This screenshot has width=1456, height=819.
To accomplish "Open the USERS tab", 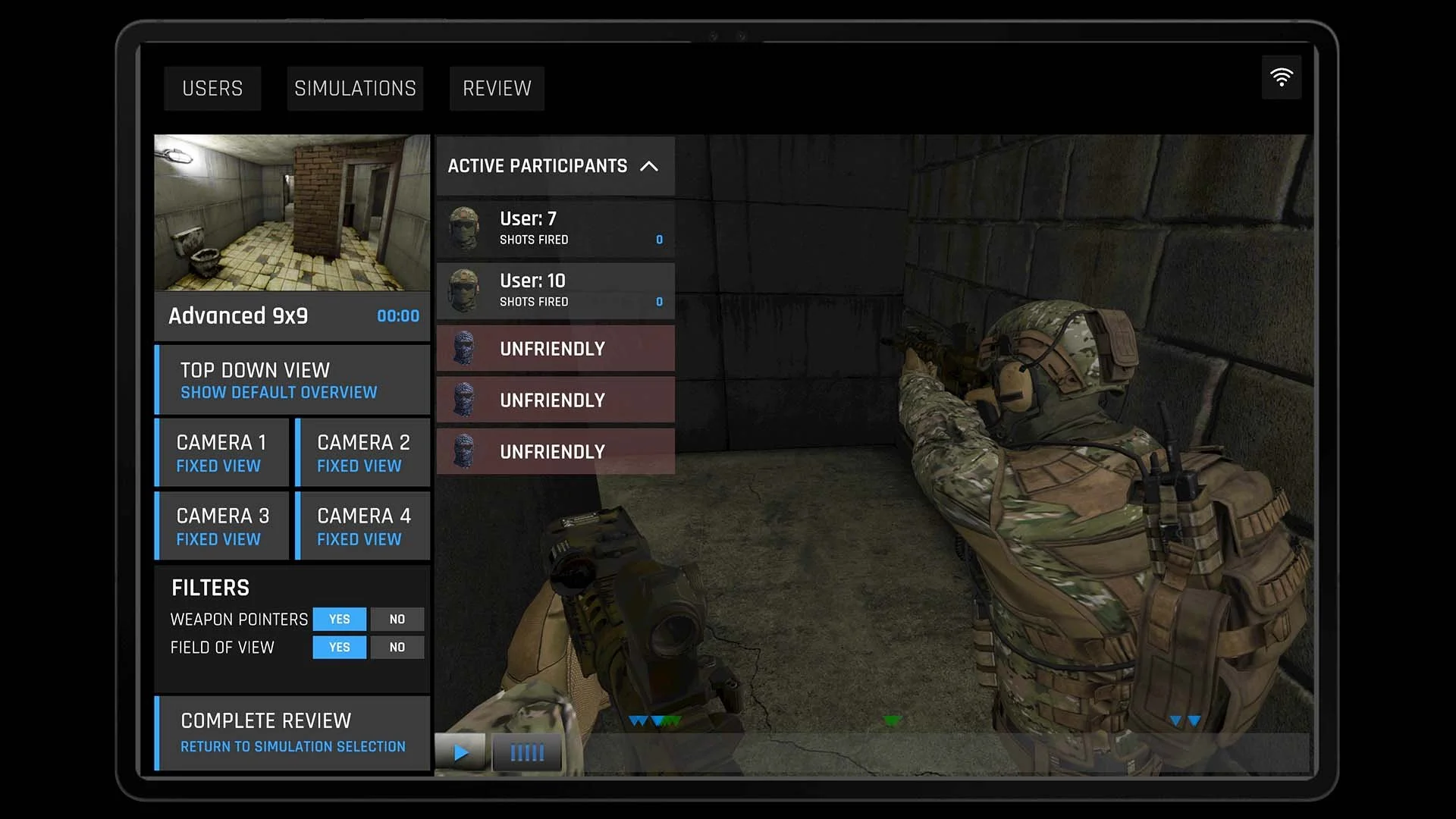I will click(x=212, y=88).
